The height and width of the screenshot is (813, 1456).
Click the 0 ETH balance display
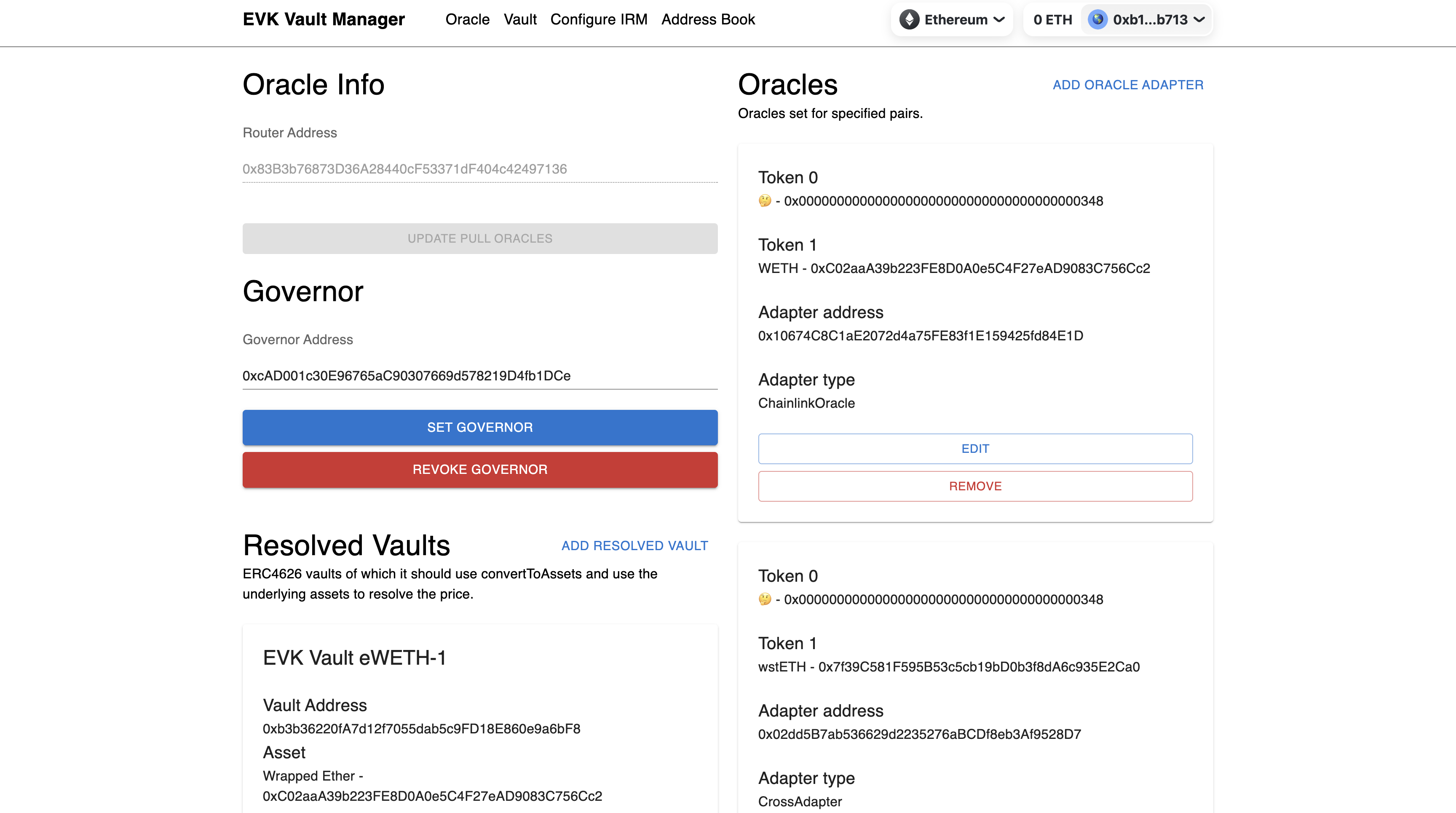(x=1052, y=20)
